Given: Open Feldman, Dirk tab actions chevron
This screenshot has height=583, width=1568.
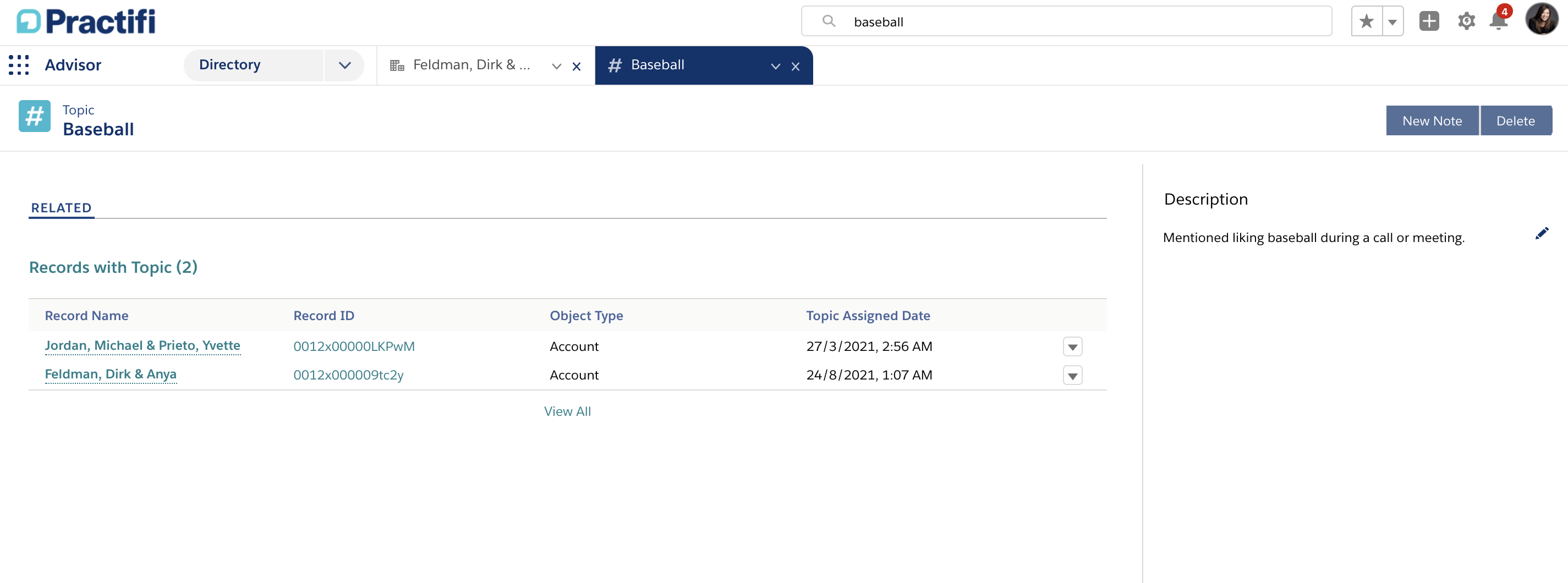Looking at the screenshot, I should click(556, 67).
